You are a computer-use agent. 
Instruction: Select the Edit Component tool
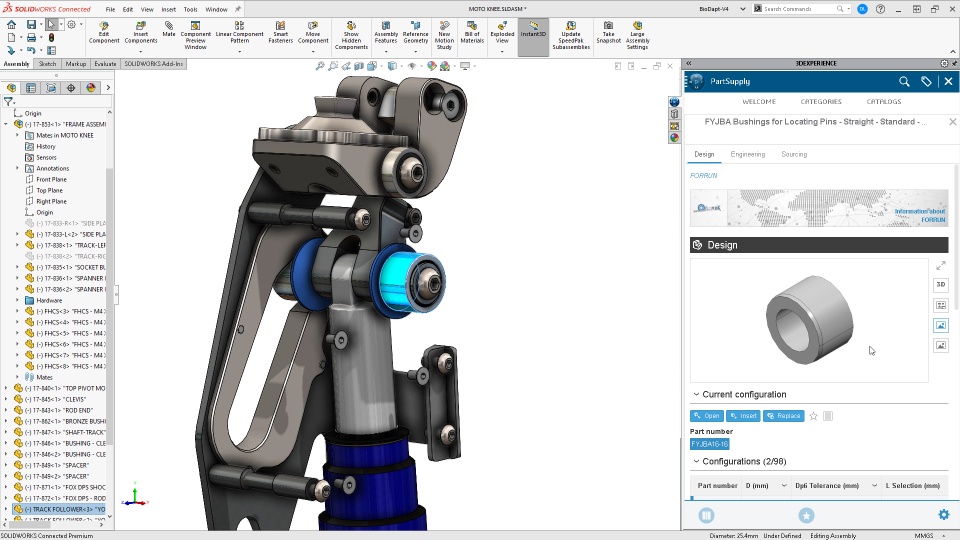pyautogui.click(x=104, y=32)
